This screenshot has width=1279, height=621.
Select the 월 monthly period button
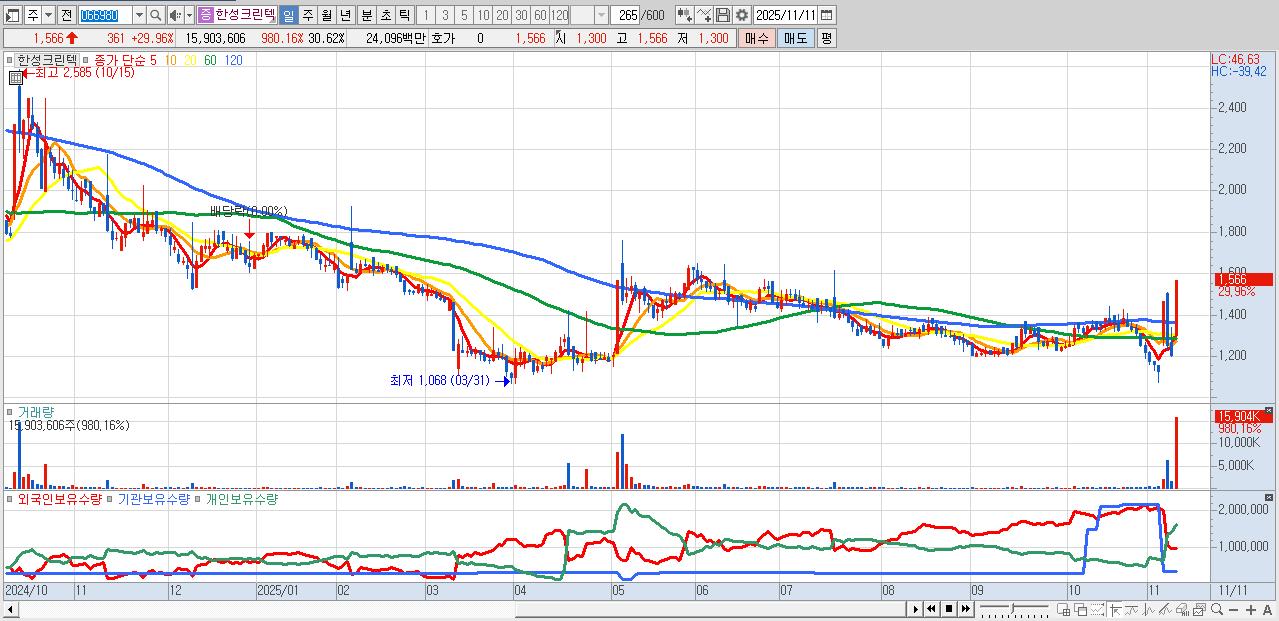[326, 15]
